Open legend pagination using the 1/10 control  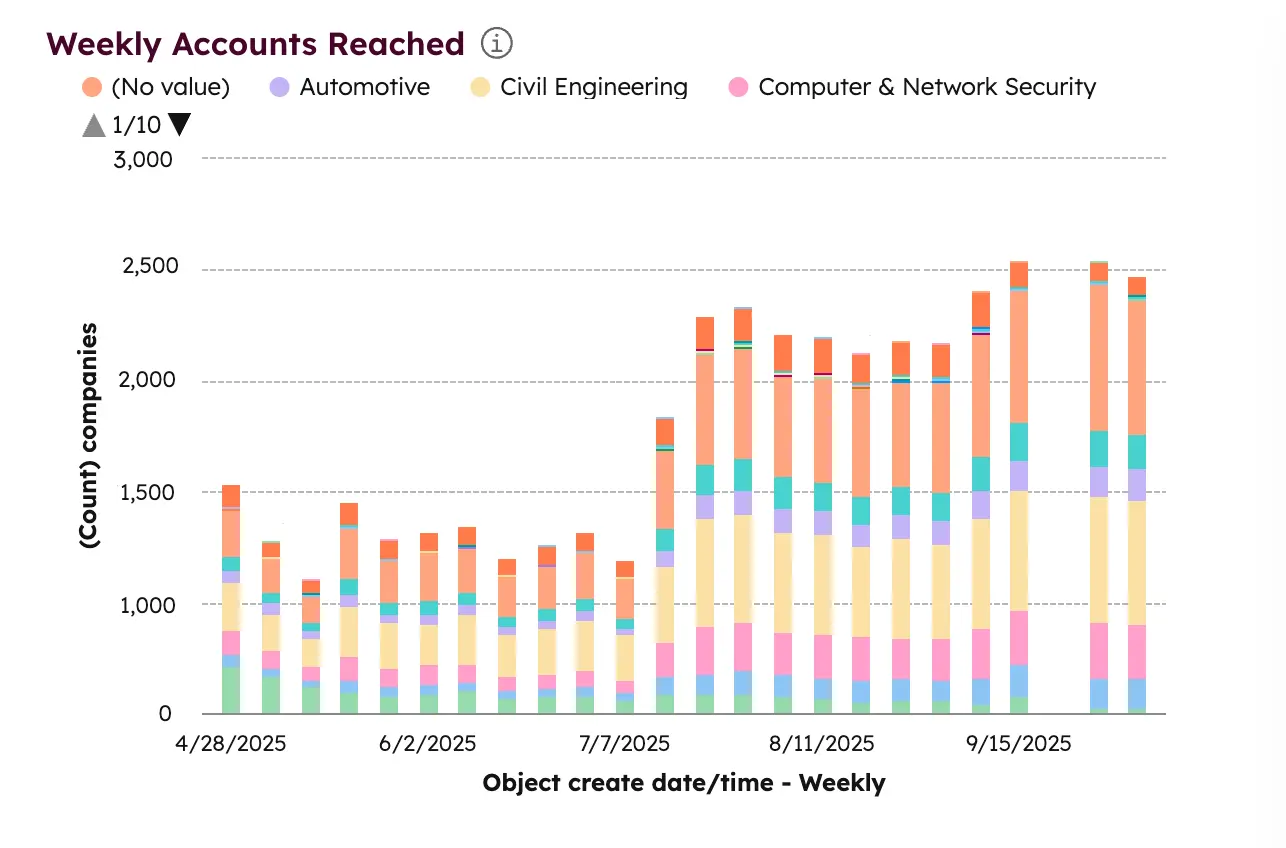point(135,124)
